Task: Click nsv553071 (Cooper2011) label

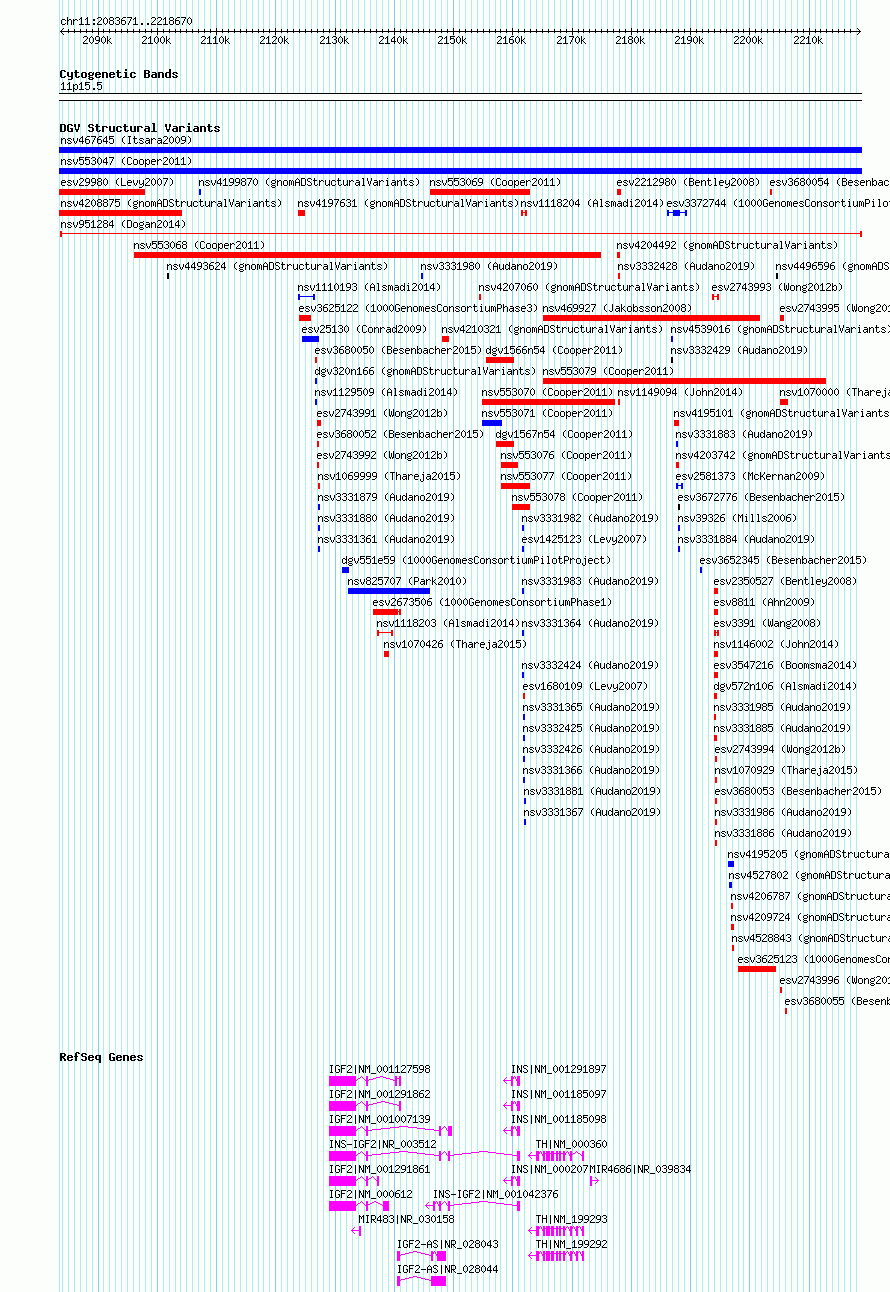Action: [547, 413]
